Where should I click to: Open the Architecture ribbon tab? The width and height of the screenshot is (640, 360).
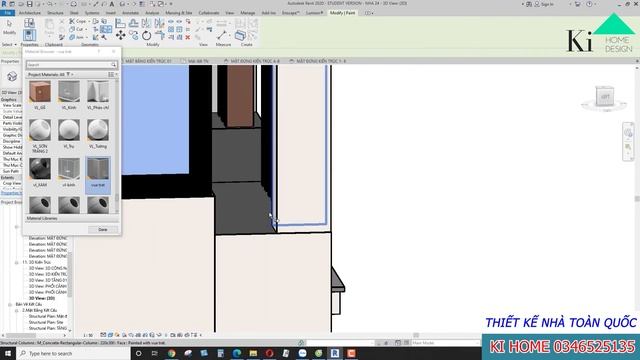click(x=30, y=13)
